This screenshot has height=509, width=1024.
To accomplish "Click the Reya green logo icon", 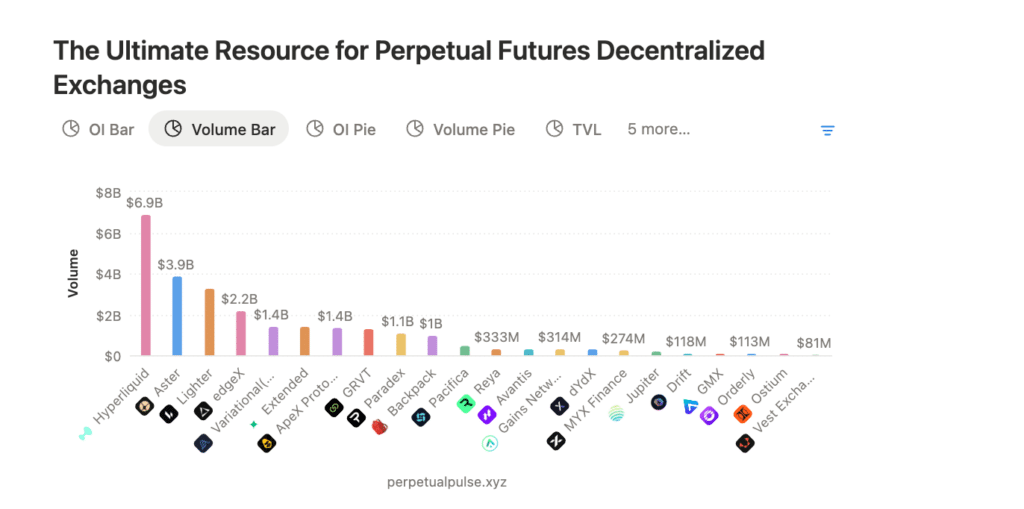I will click(x=466, y=404).
